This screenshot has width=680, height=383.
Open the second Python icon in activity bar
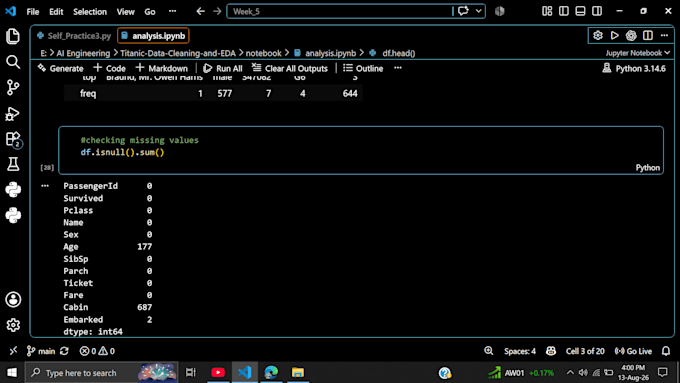tap(13, 215)
